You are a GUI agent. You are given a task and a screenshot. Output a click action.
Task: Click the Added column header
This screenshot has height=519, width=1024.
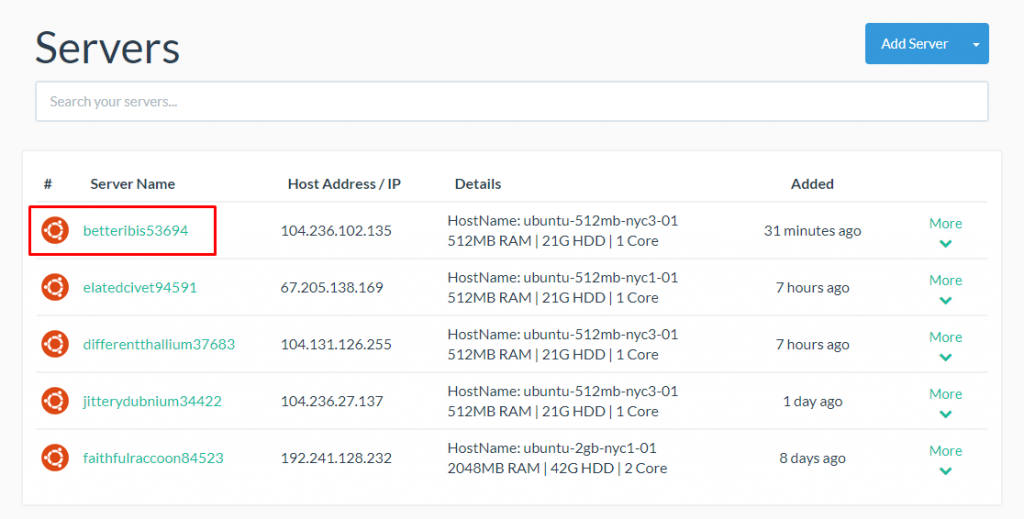[x=812, y=184]
